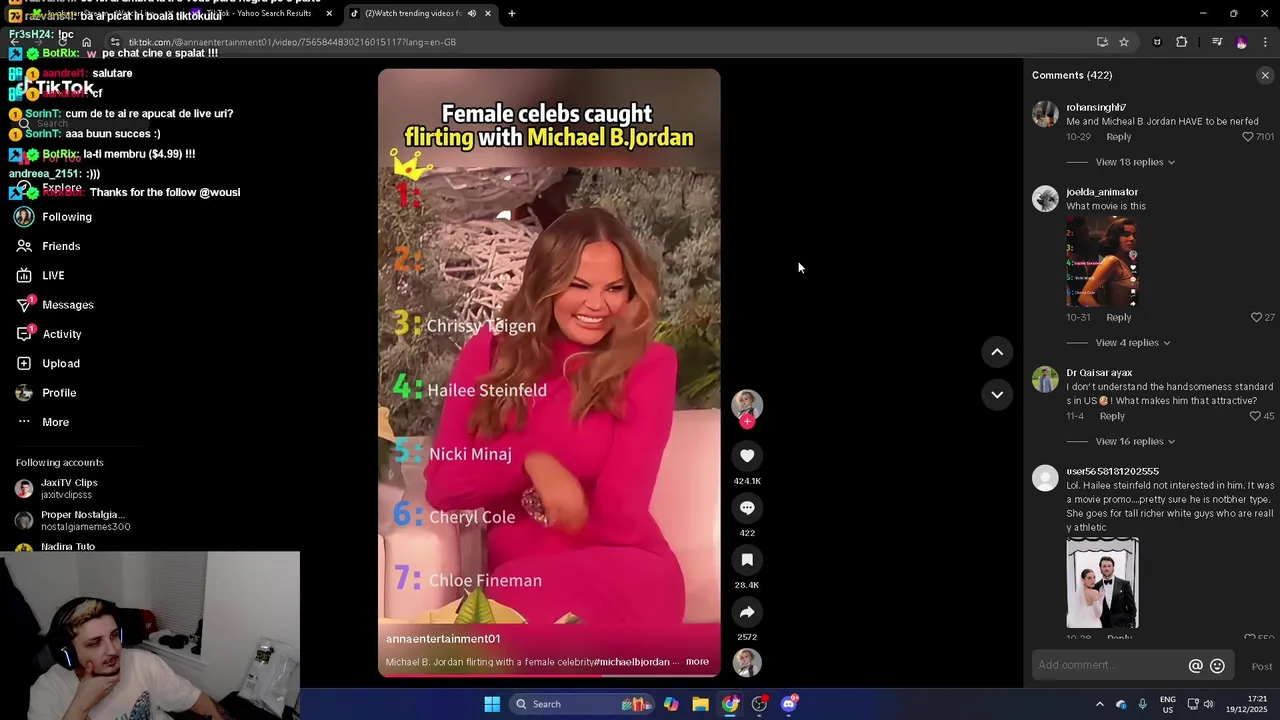Open the spinning sound disc avatar
The height and width of the screenshot is (720, 1280).
tap(747, 662)
